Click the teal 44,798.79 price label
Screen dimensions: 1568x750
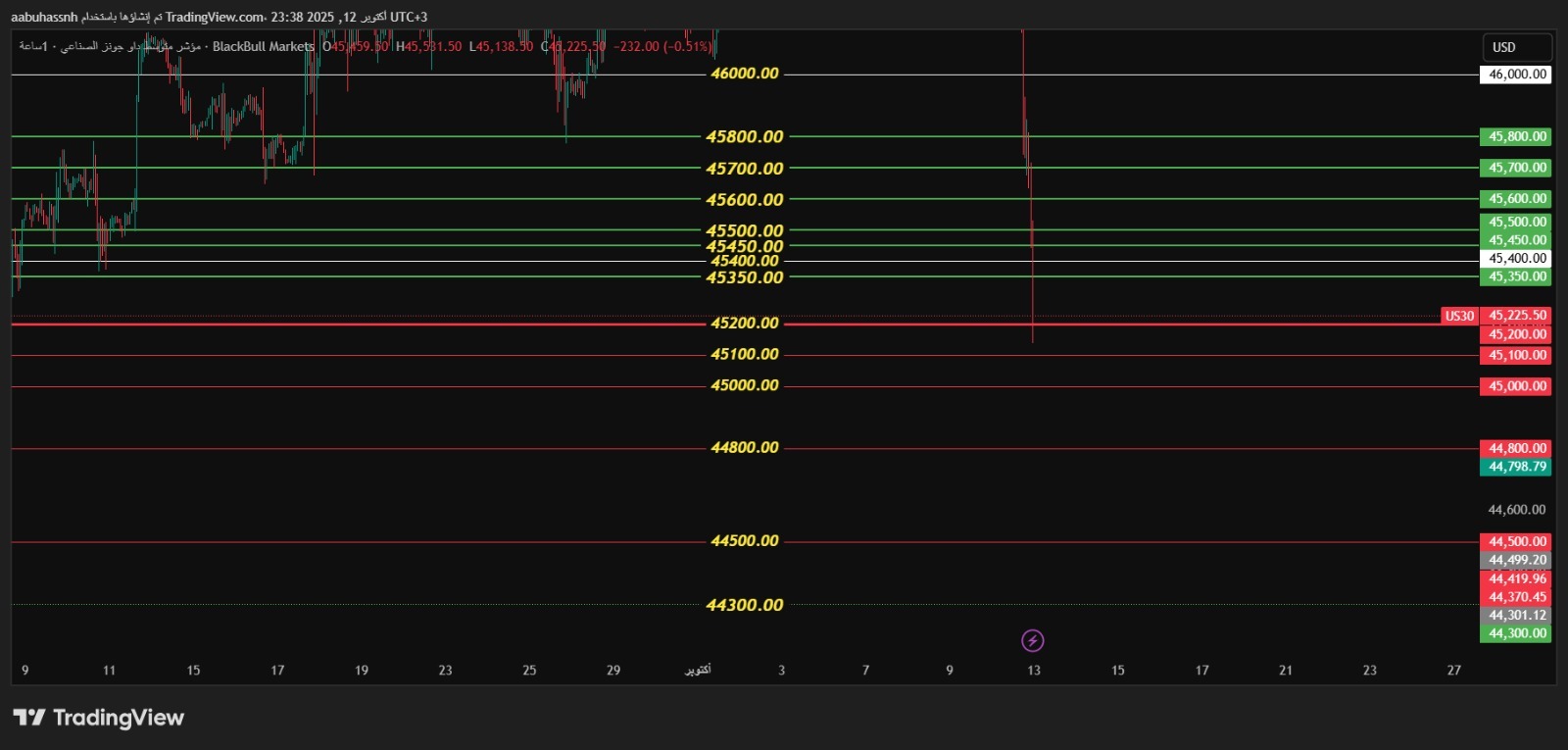[1516, 467]
